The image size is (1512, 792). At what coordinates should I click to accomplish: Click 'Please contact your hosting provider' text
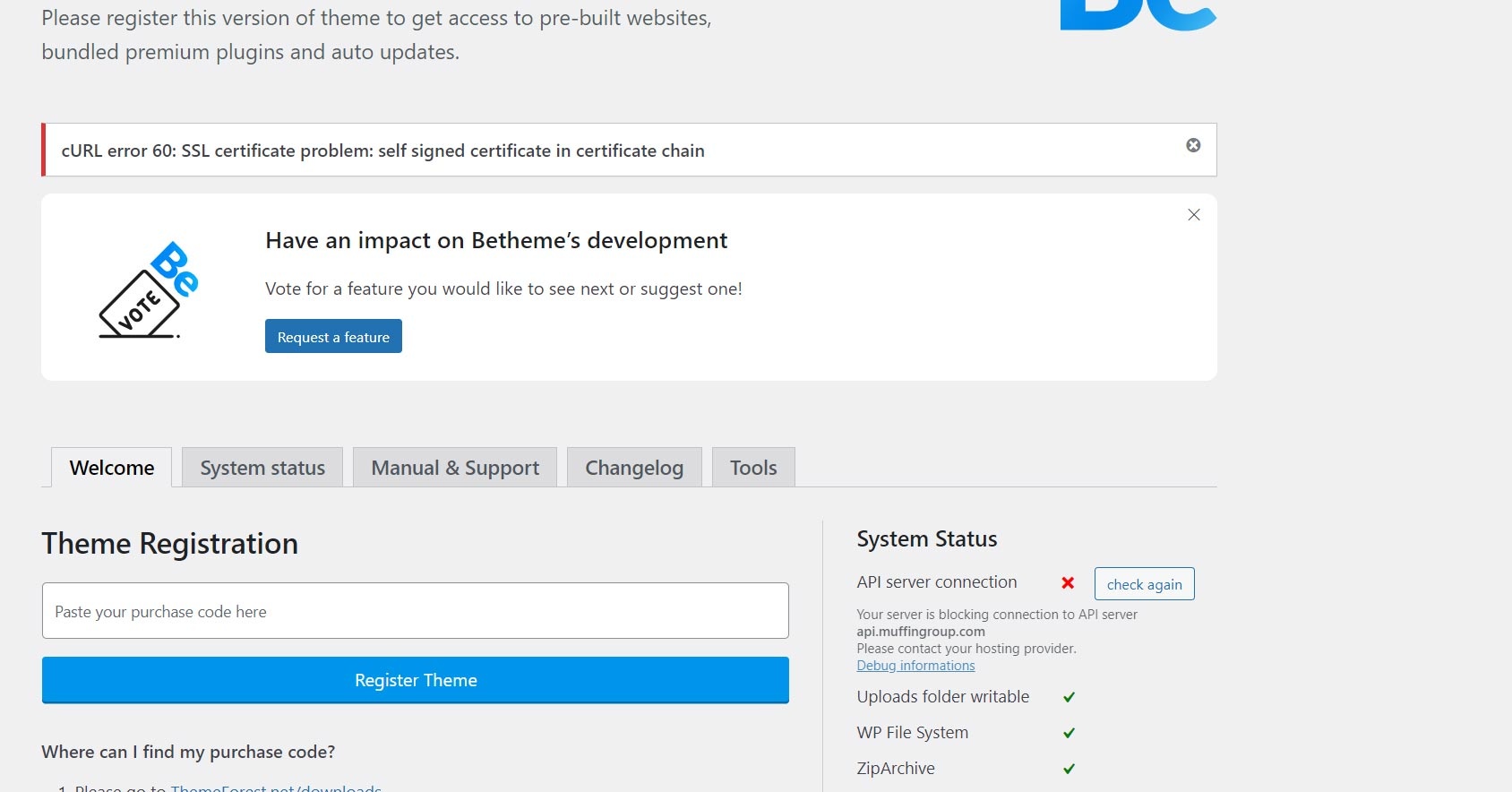click(x=966, y=649)
